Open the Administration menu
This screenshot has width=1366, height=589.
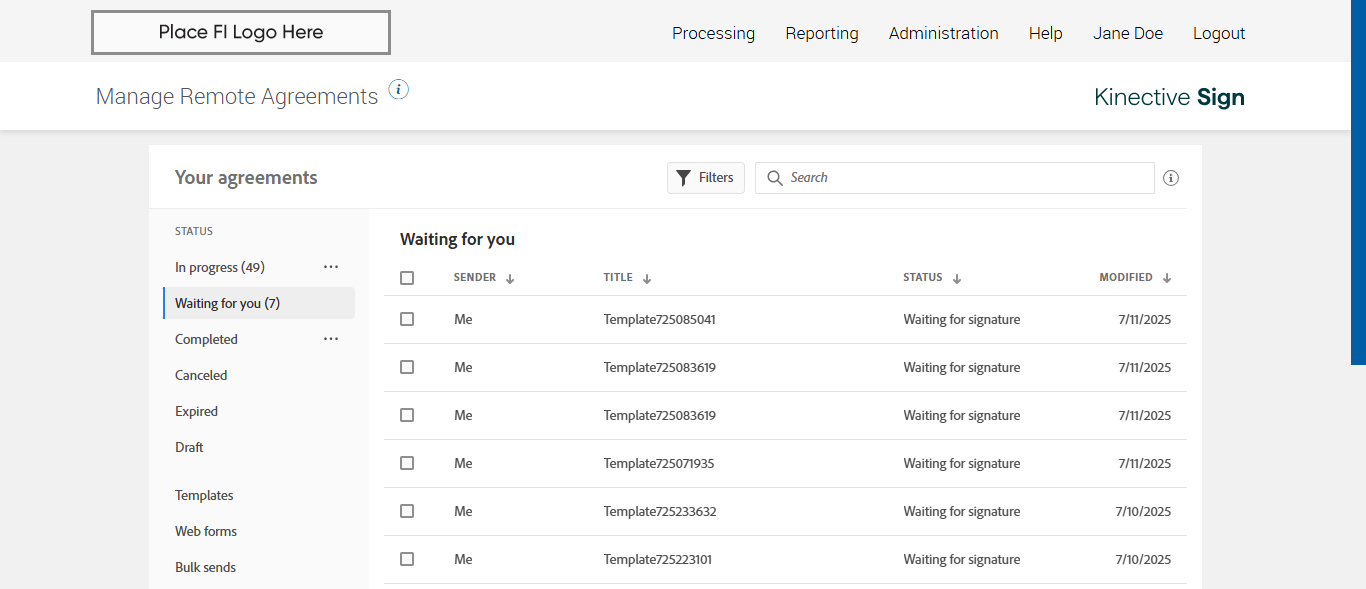943,33
